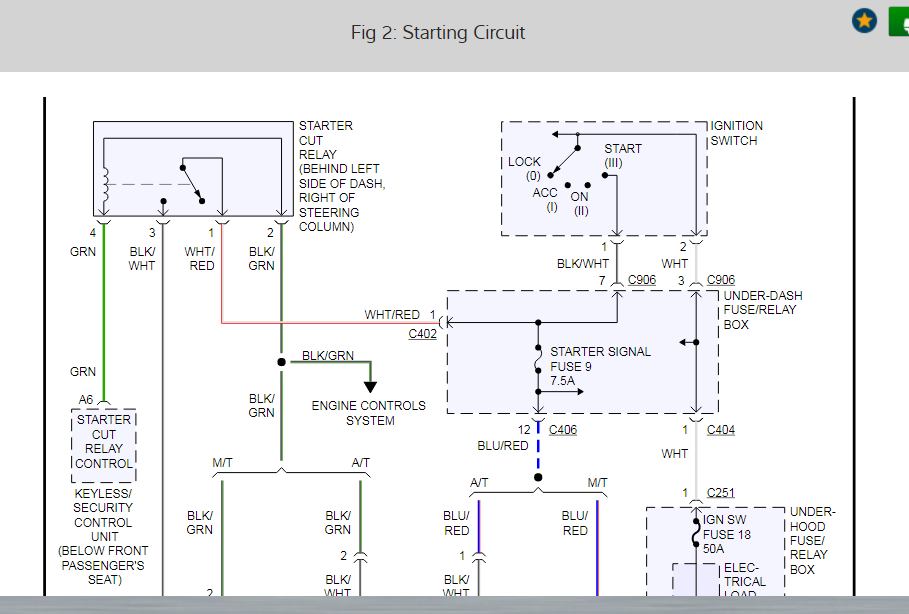This screenshot has width=909, height=614.
Task: Click the GRN label under relay pin 4
Action: click(83, 252)
